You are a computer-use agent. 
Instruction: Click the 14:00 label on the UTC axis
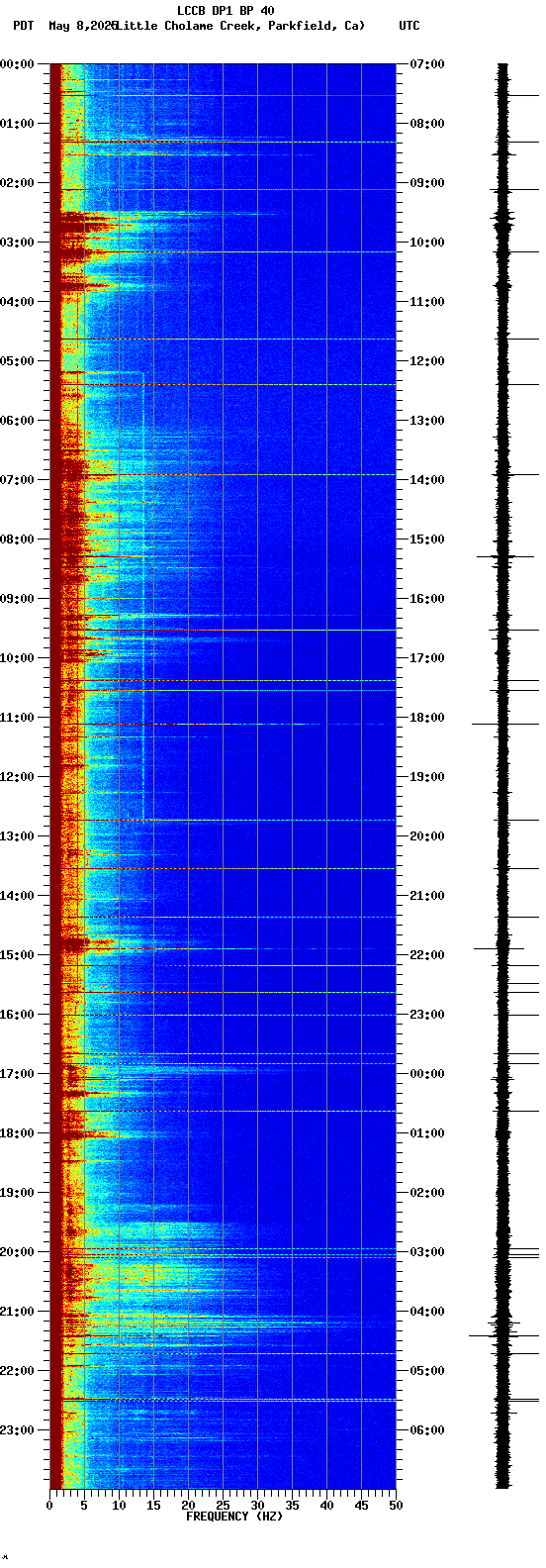point(427,480)
